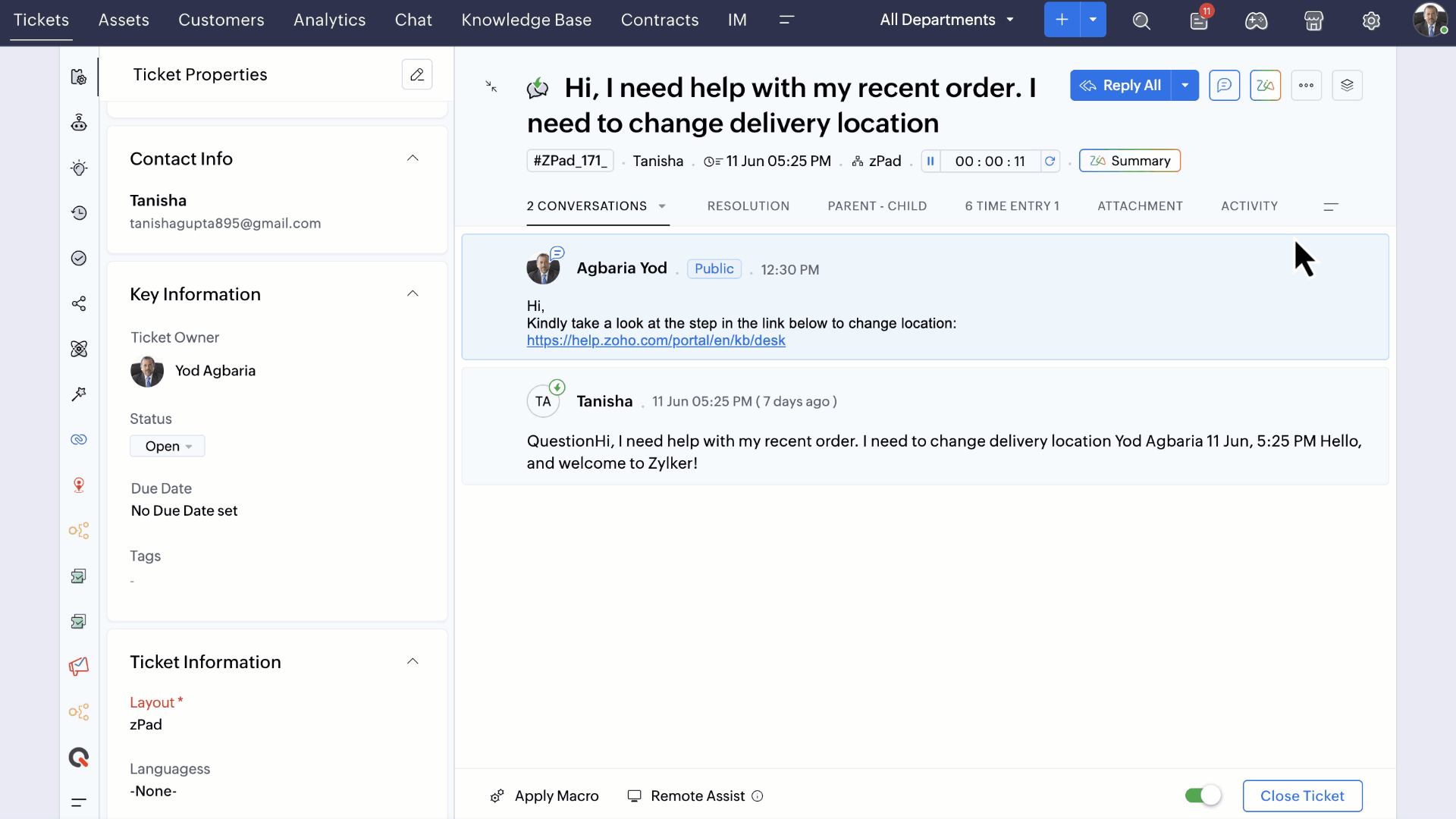1456x819 pixels.
Task: Toggle the green switch beside Close Ticket
Action: click(x=1203, y=795)
